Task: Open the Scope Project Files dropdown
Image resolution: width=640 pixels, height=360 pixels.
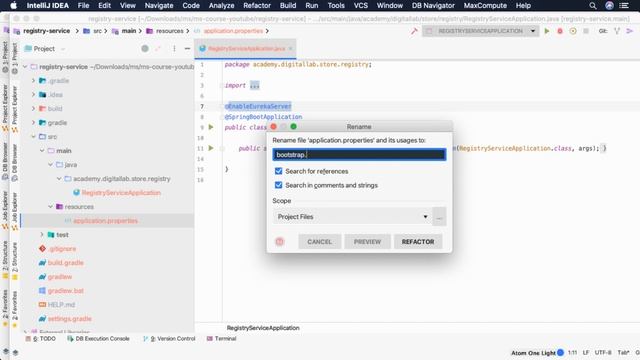Action: point(352,216)
